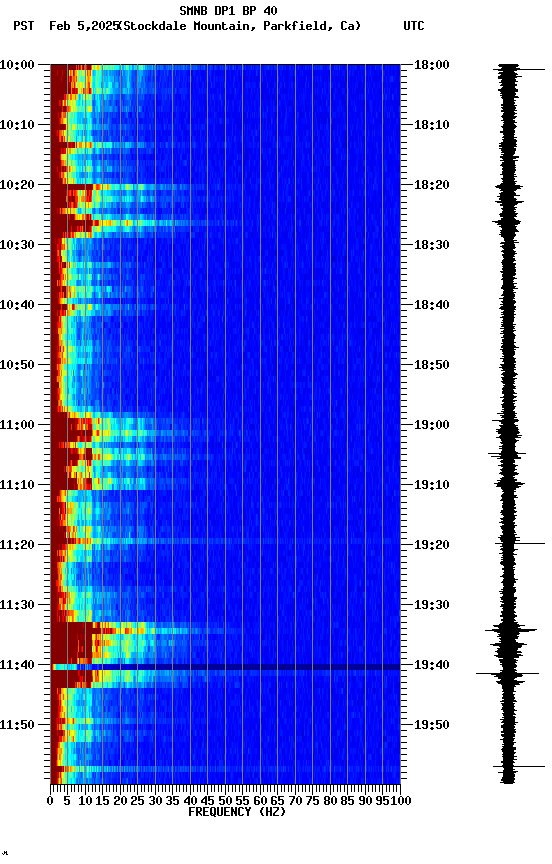
Task: Click the 80 Hz frequency tick label
Action: [330, 801]
